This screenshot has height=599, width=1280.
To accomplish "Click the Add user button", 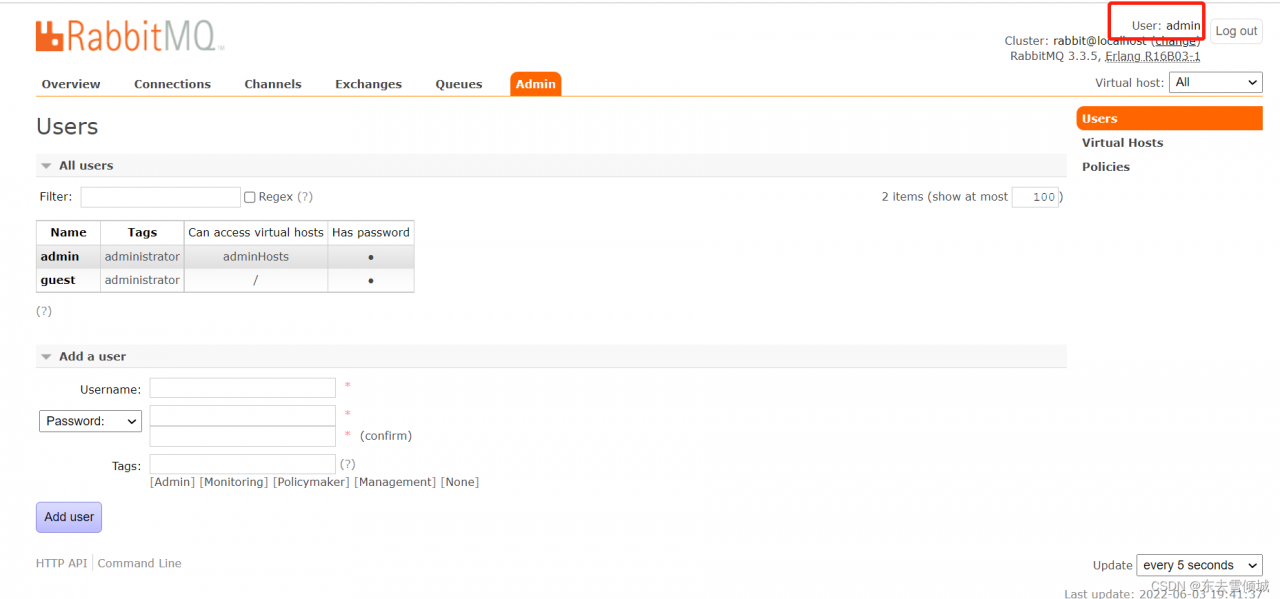I will tap(69, 517).
